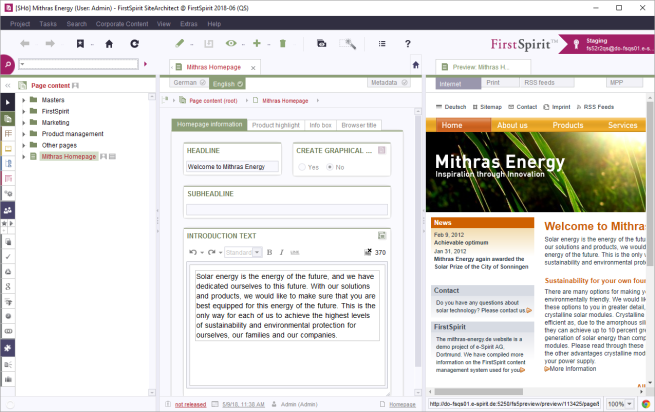Click Page content (root) breadcrumb

pos(213,101)
